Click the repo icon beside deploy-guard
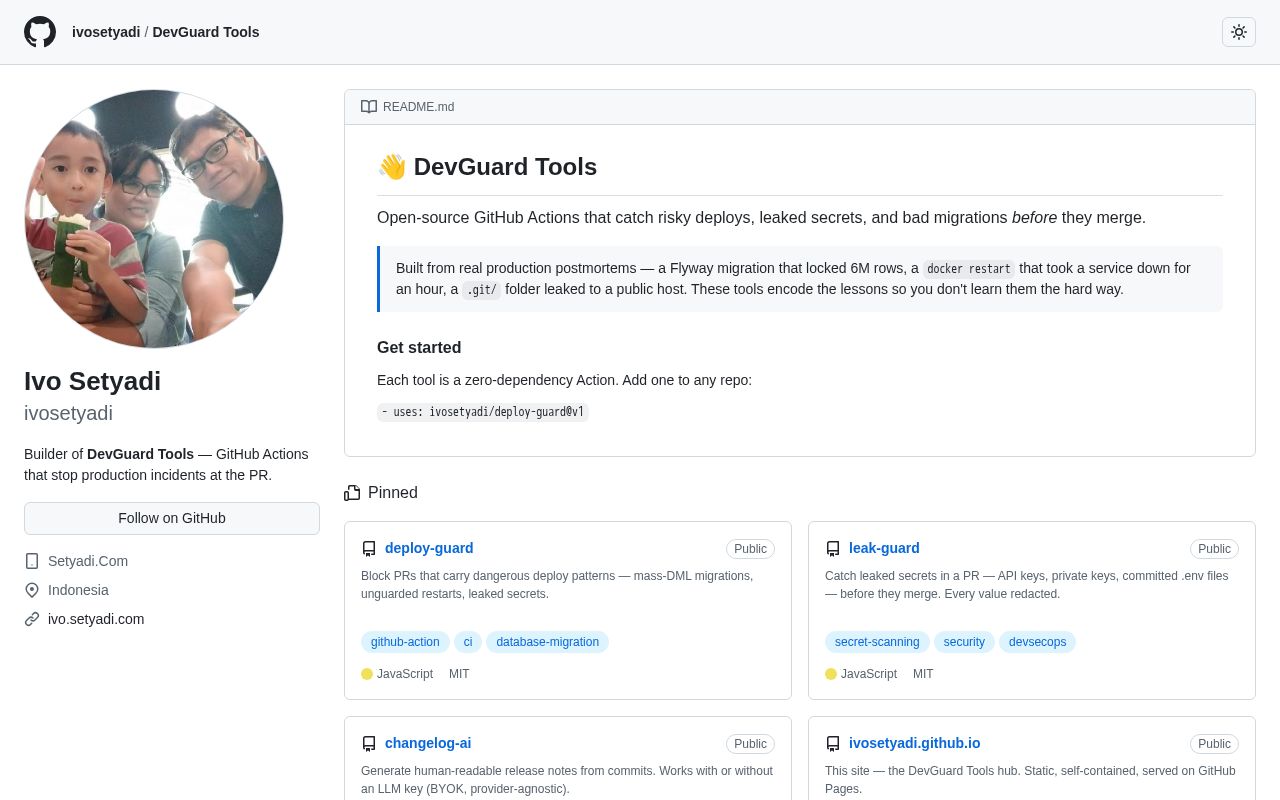The height and width of the screenshot is (800, 1280). [369, 549]
